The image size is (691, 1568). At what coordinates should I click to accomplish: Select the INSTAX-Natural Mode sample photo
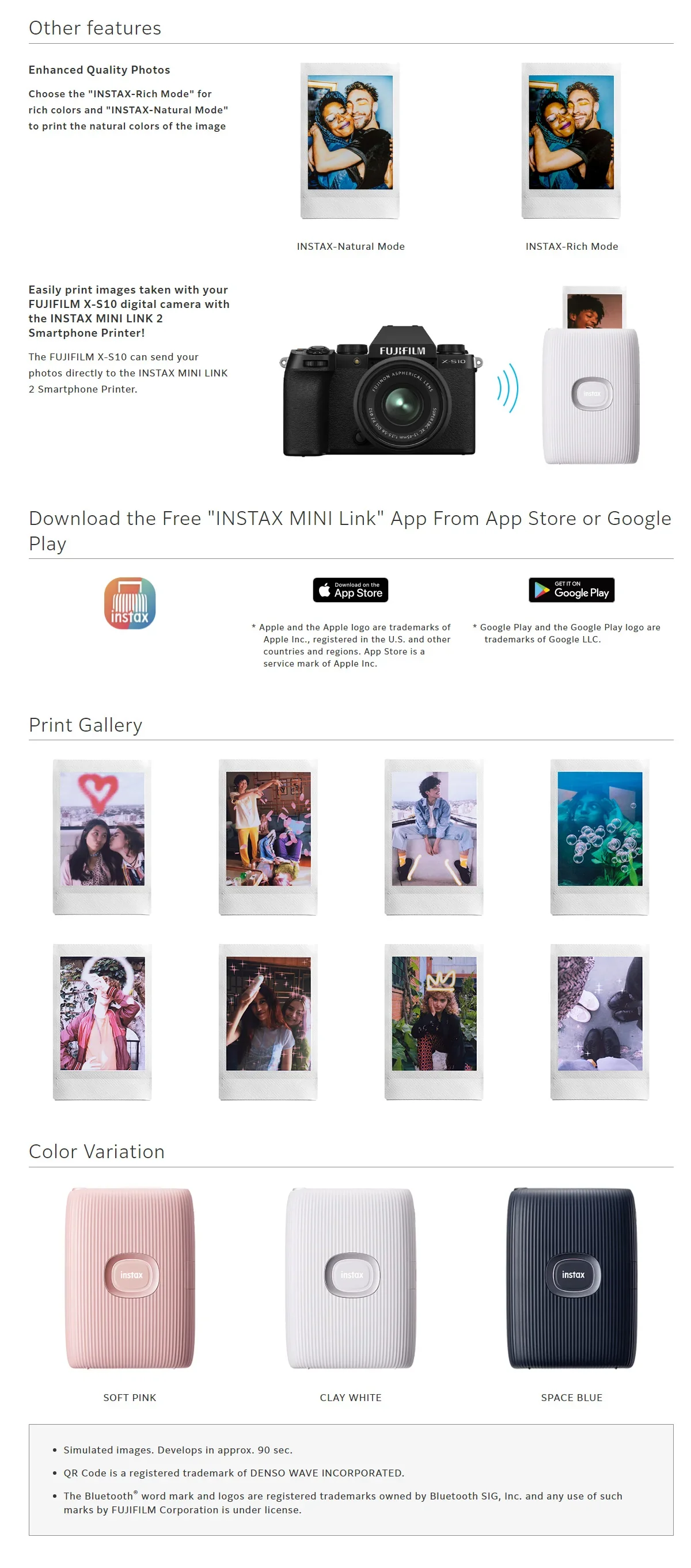pos(350,140)
